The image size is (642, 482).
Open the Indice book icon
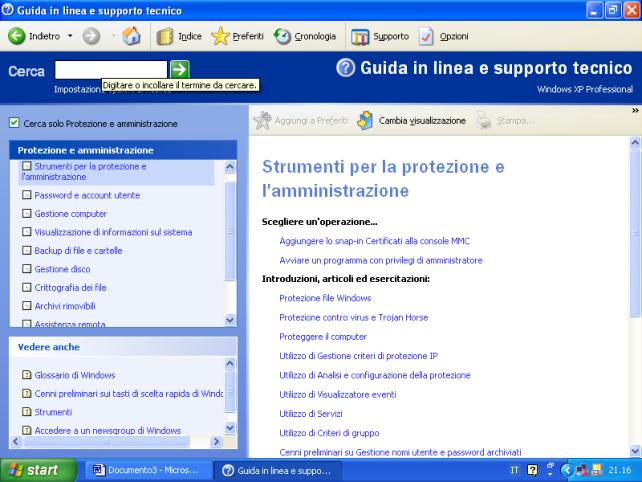[165, 36]
